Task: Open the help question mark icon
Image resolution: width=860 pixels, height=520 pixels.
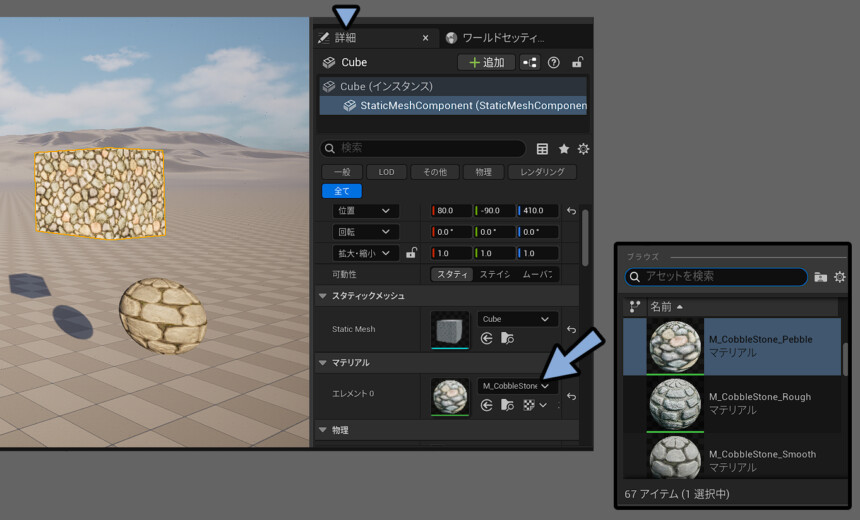Action: point(554,63)
